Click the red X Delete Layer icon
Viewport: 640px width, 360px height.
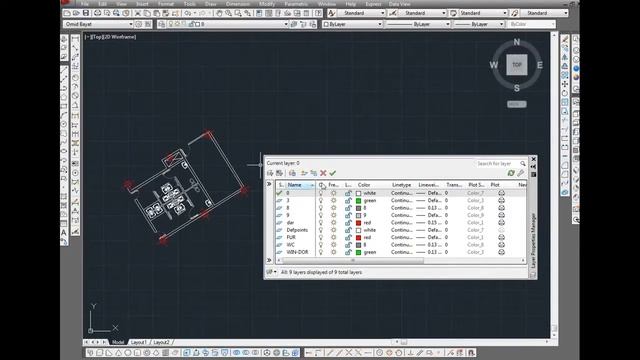pos(323,173)
